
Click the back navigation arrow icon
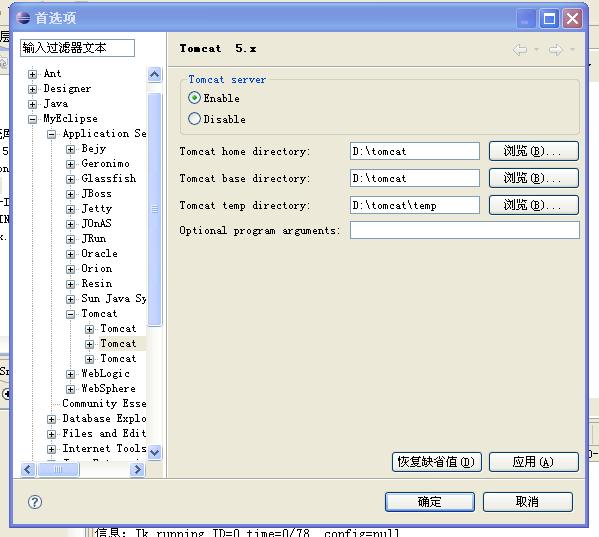[520, 49]
